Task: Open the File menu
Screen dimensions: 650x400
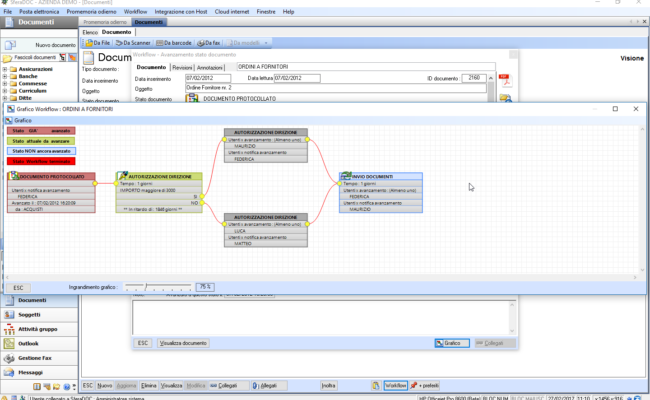Action: click(x=7, y=12)
